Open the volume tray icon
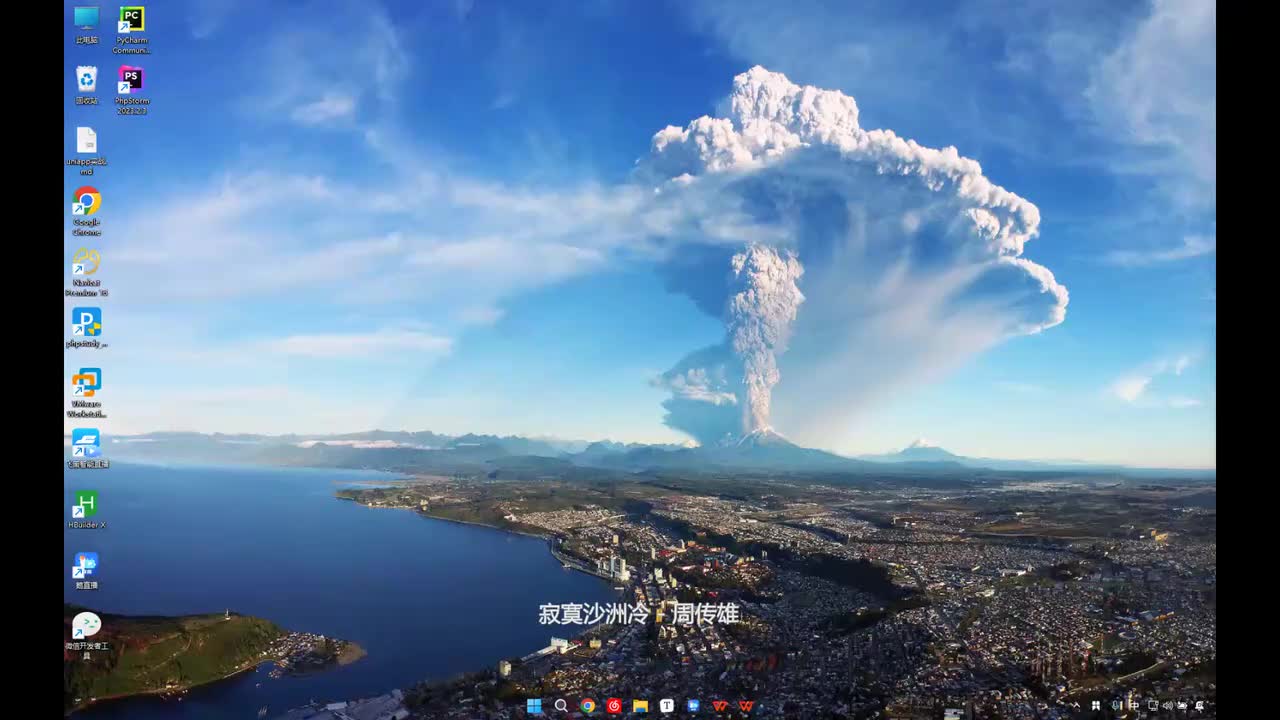Screen dimensions: 1280x720 pyautogui.click(x=1167, y=705)
